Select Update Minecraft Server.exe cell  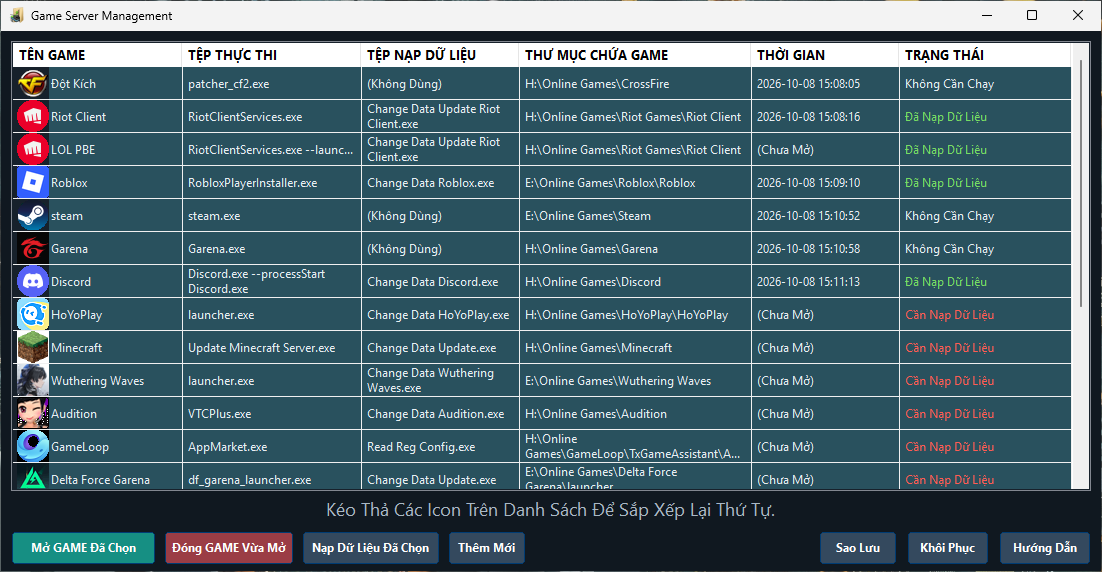pyautogui.click(x=271, y=348)
